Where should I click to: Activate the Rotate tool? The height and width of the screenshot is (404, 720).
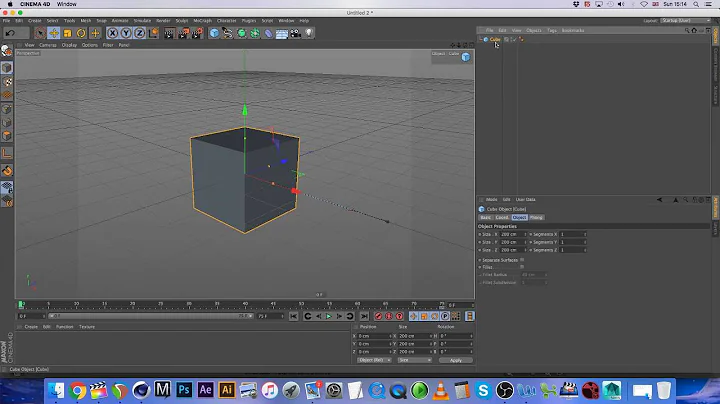(x=81, y=33)
